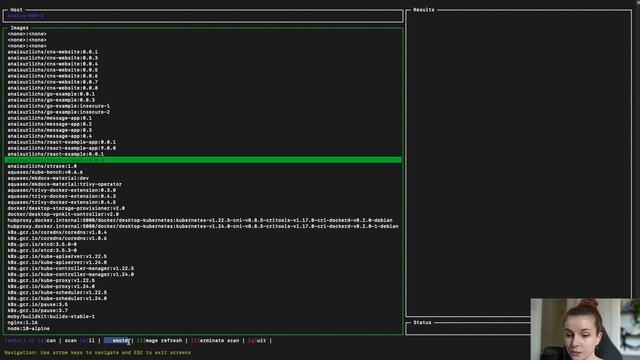Image resolution: width=640 pixels, height=360 pixels.
Task: Select image cns-website:0.0.8
Action: click(x=53, y=88)
